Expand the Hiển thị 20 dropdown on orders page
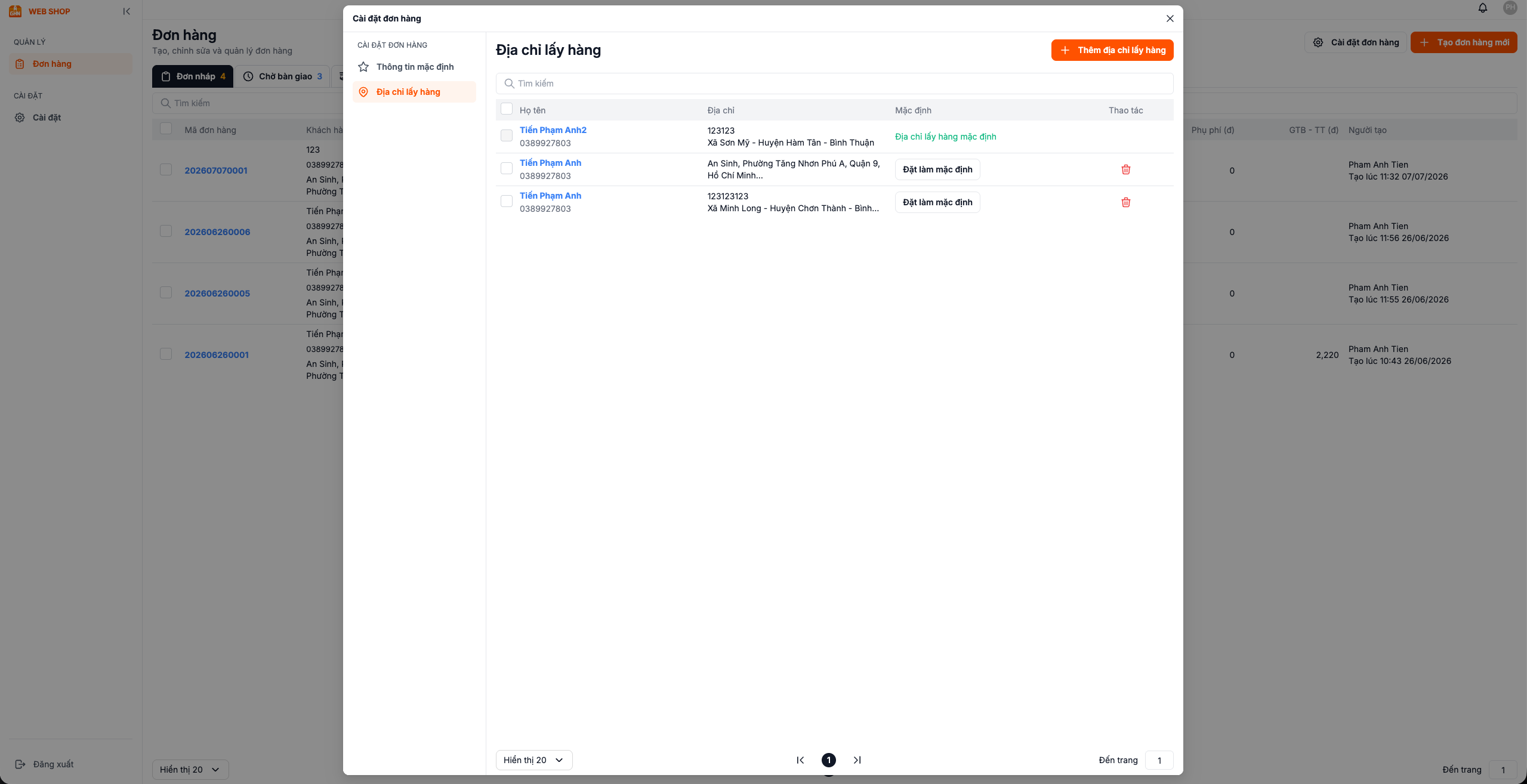Image resolution: width=1527 pixels, height=784 pixels. [x=190, y=770]
